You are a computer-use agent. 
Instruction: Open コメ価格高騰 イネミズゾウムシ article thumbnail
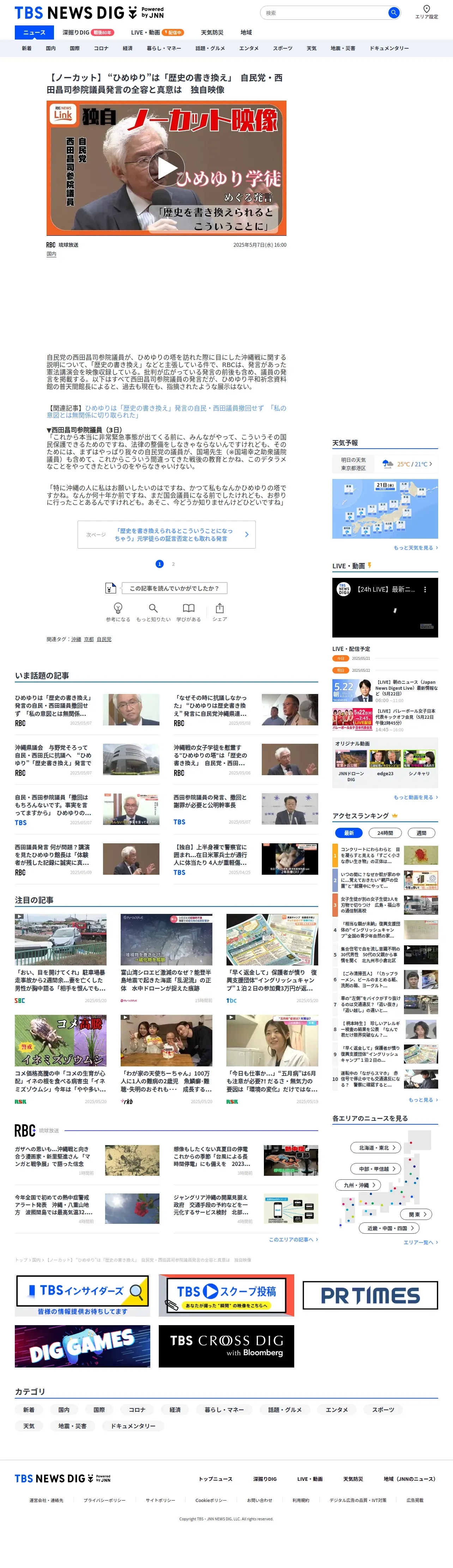(x=60, y=1040)
